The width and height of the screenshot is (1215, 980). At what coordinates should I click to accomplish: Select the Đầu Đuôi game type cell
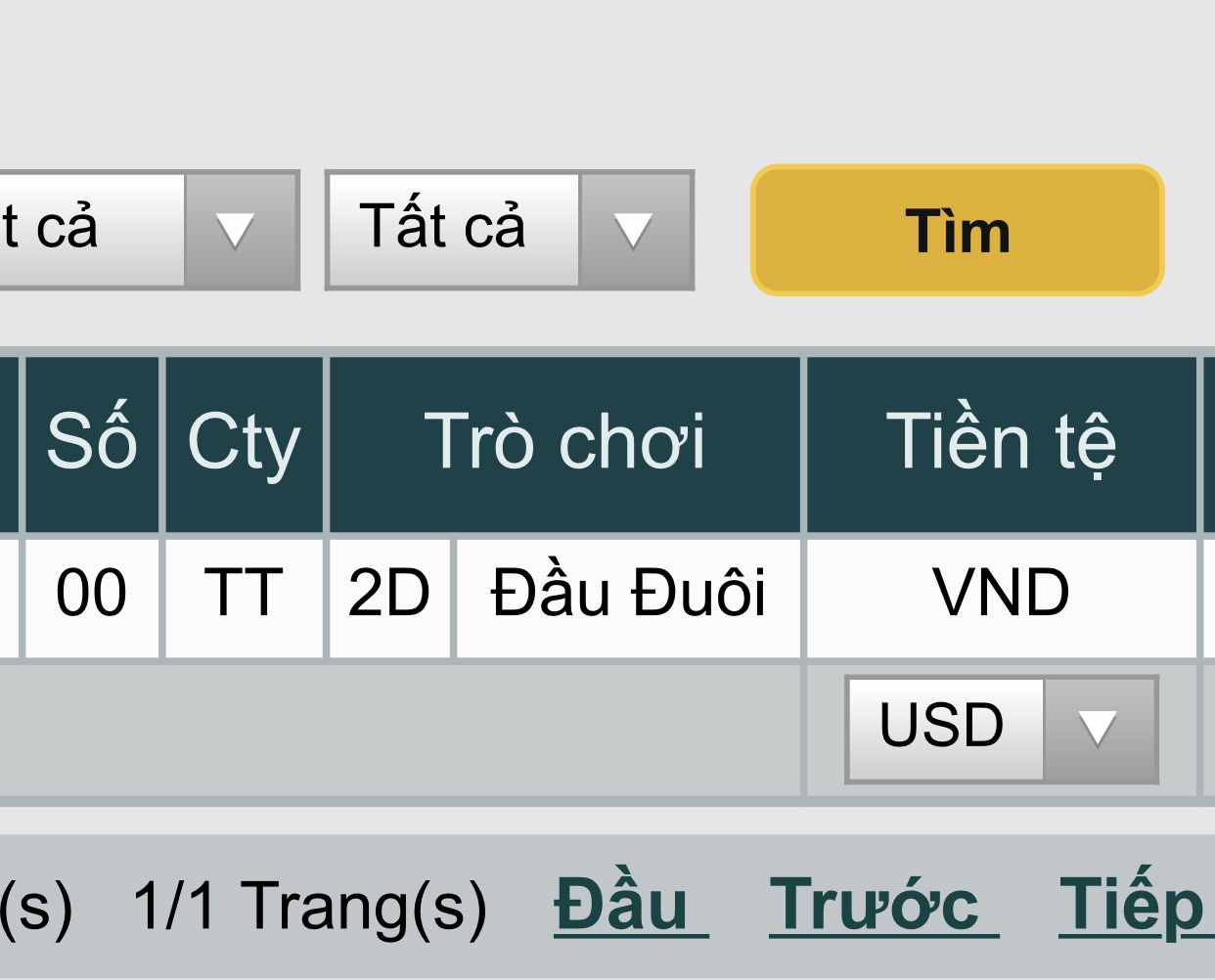point(628,594)
